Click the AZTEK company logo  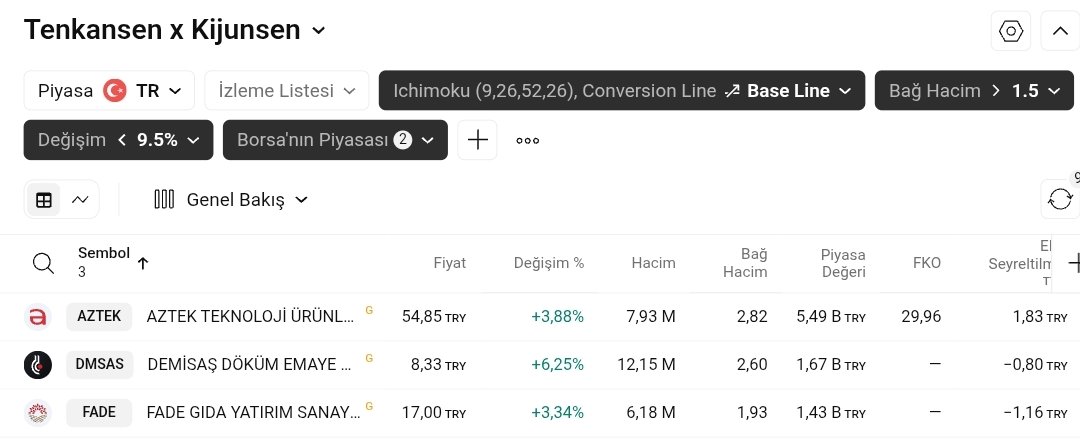38,316
